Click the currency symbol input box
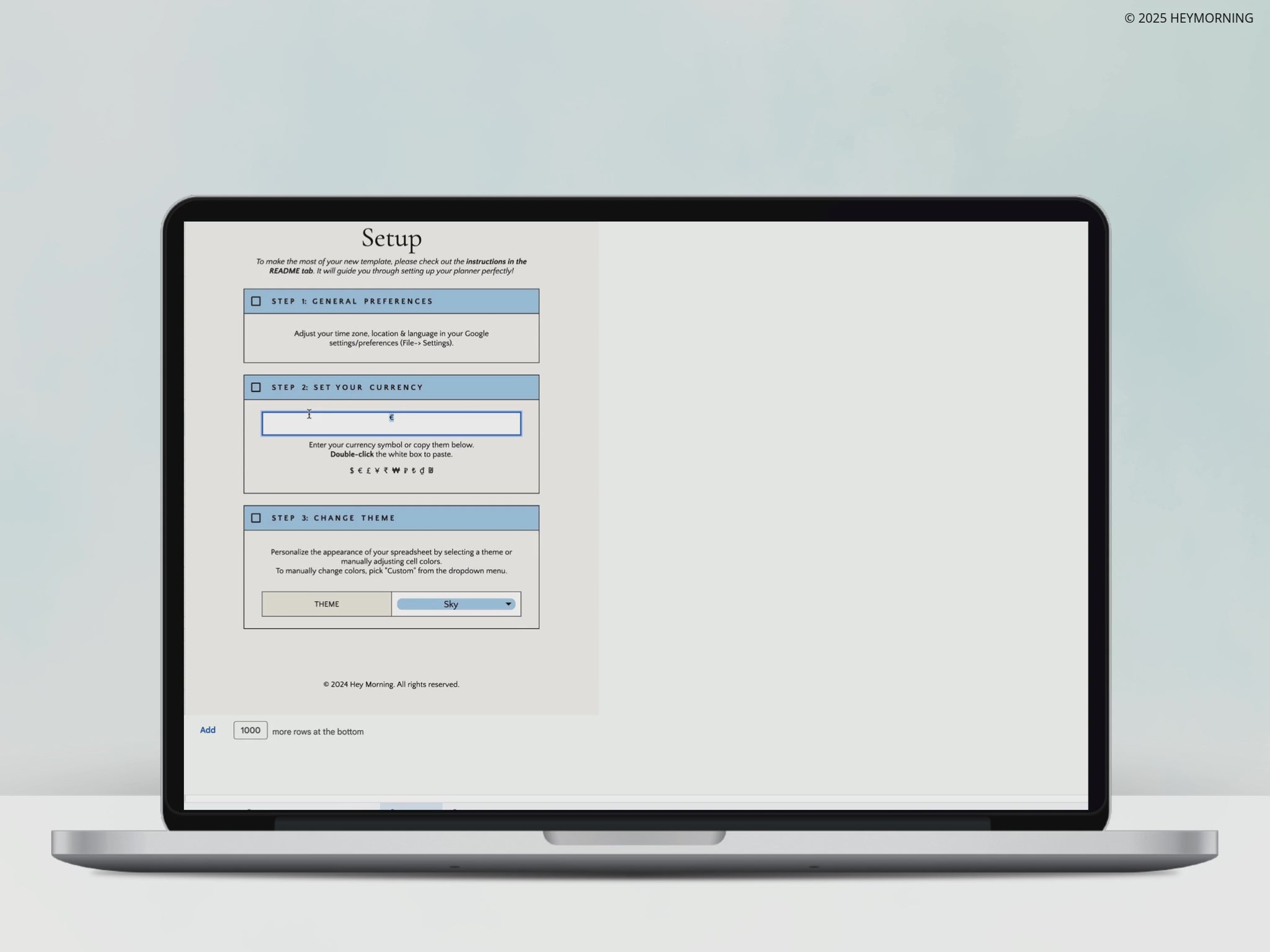Screen dimensions: 1270x952 pos(391,424)
